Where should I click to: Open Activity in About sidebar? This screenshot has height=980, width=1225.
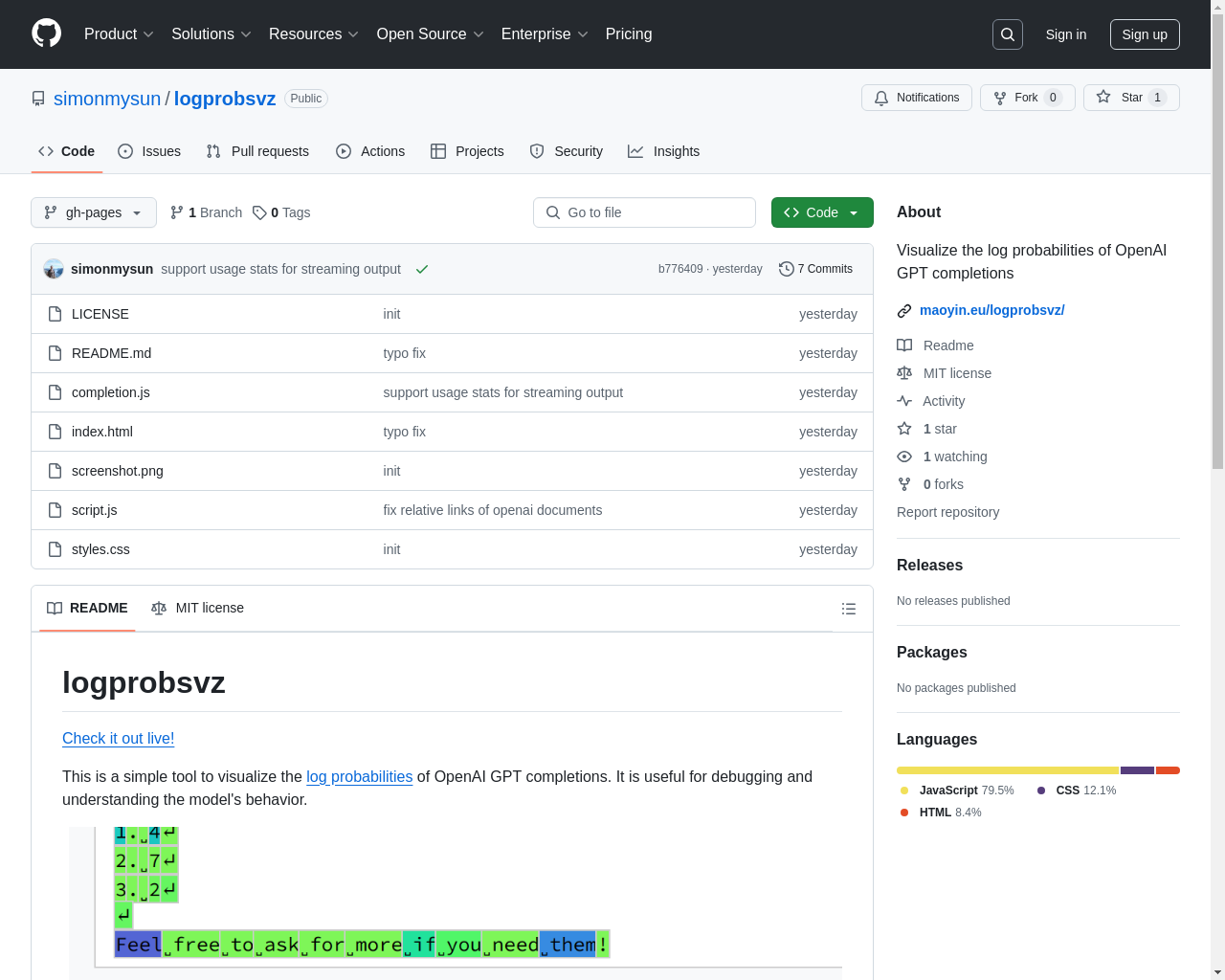(x=930, y=401)
